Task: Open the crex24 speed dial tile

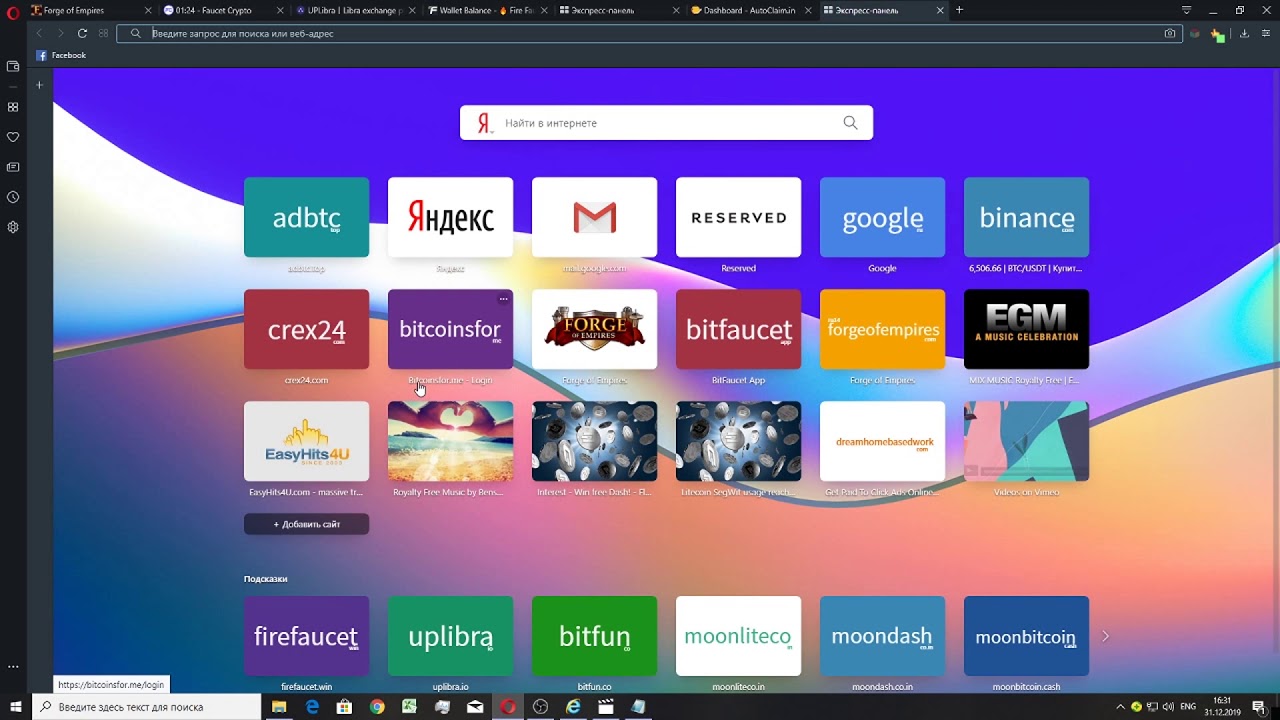Action: 306,329
